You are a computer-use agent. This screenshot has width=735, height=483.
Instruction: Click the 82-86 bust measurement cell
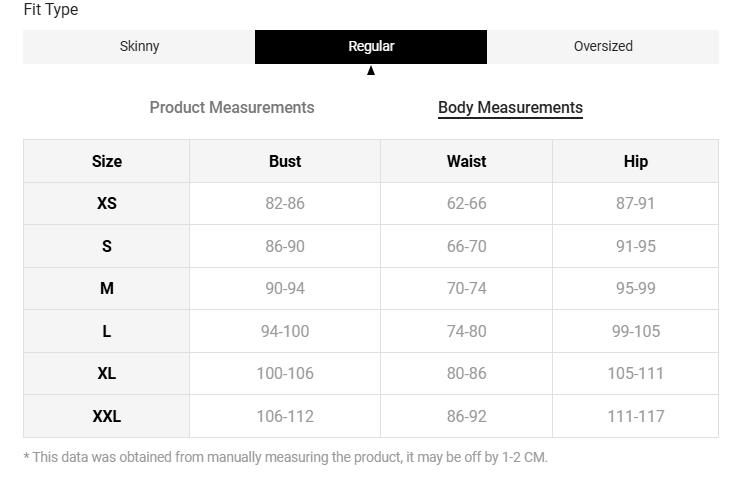click(x=285, y=203)
